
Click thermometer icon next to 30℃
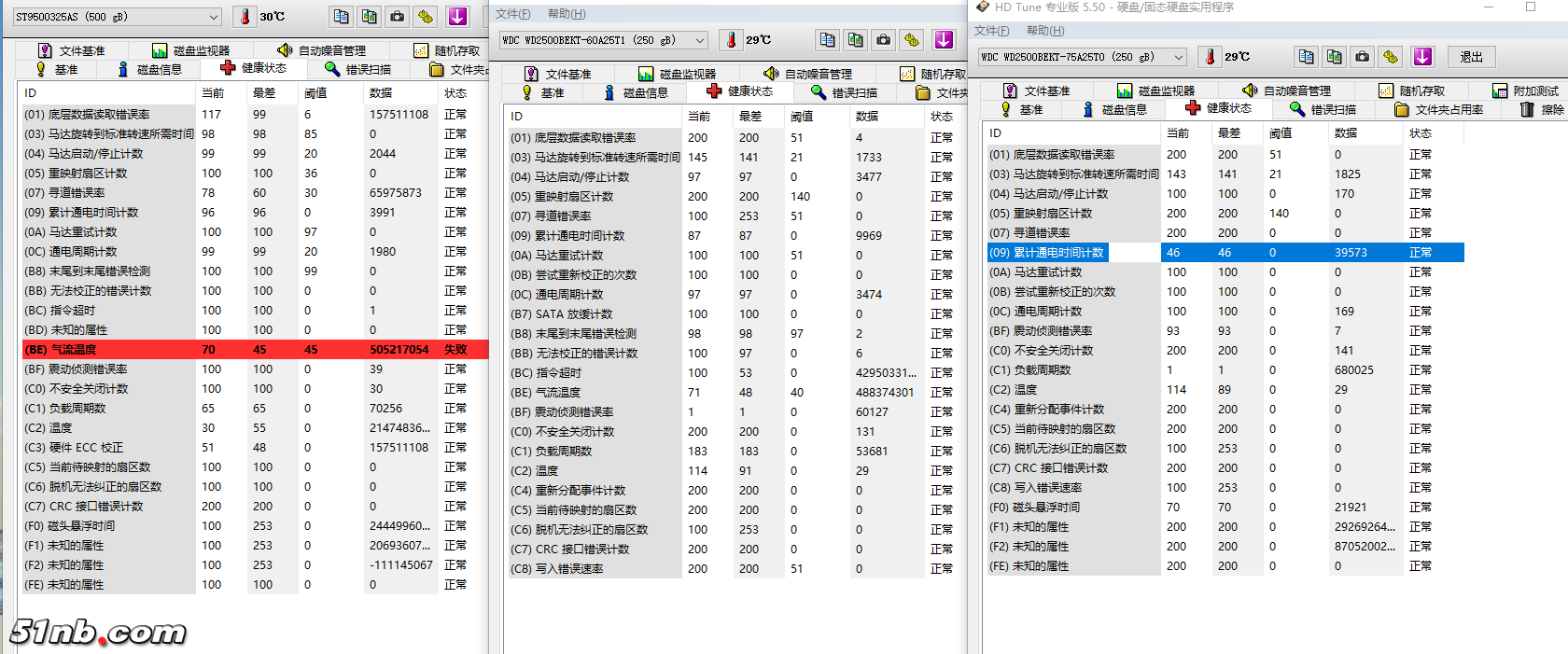click(x=245, y=17)
